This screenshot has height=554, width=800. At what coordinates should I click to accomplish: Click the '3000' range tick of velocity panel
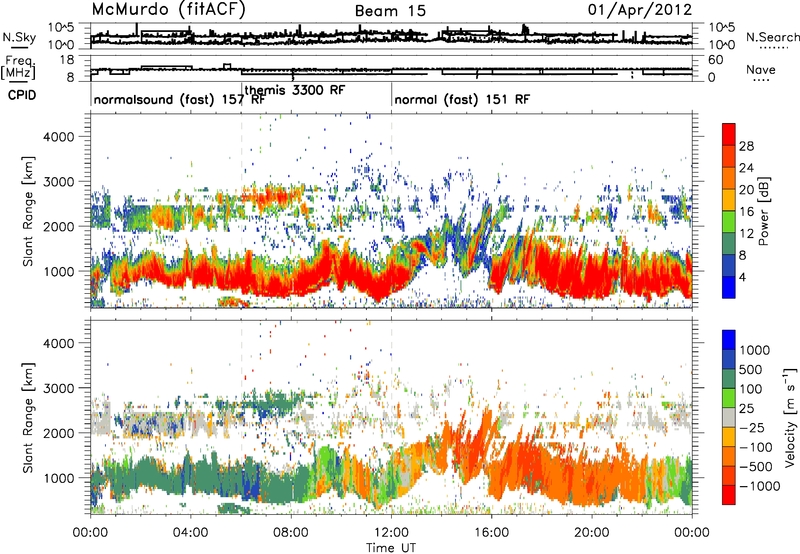click(x=58, y=388)
